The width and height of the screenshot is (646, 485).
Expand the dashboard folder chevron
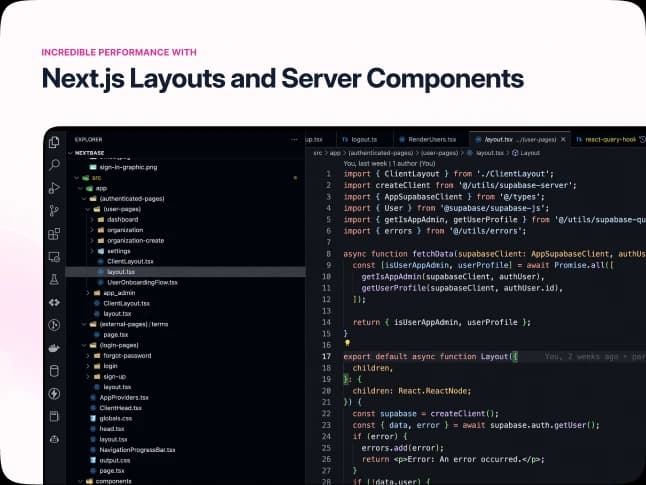pyautogui.click(x=92, y=220)
